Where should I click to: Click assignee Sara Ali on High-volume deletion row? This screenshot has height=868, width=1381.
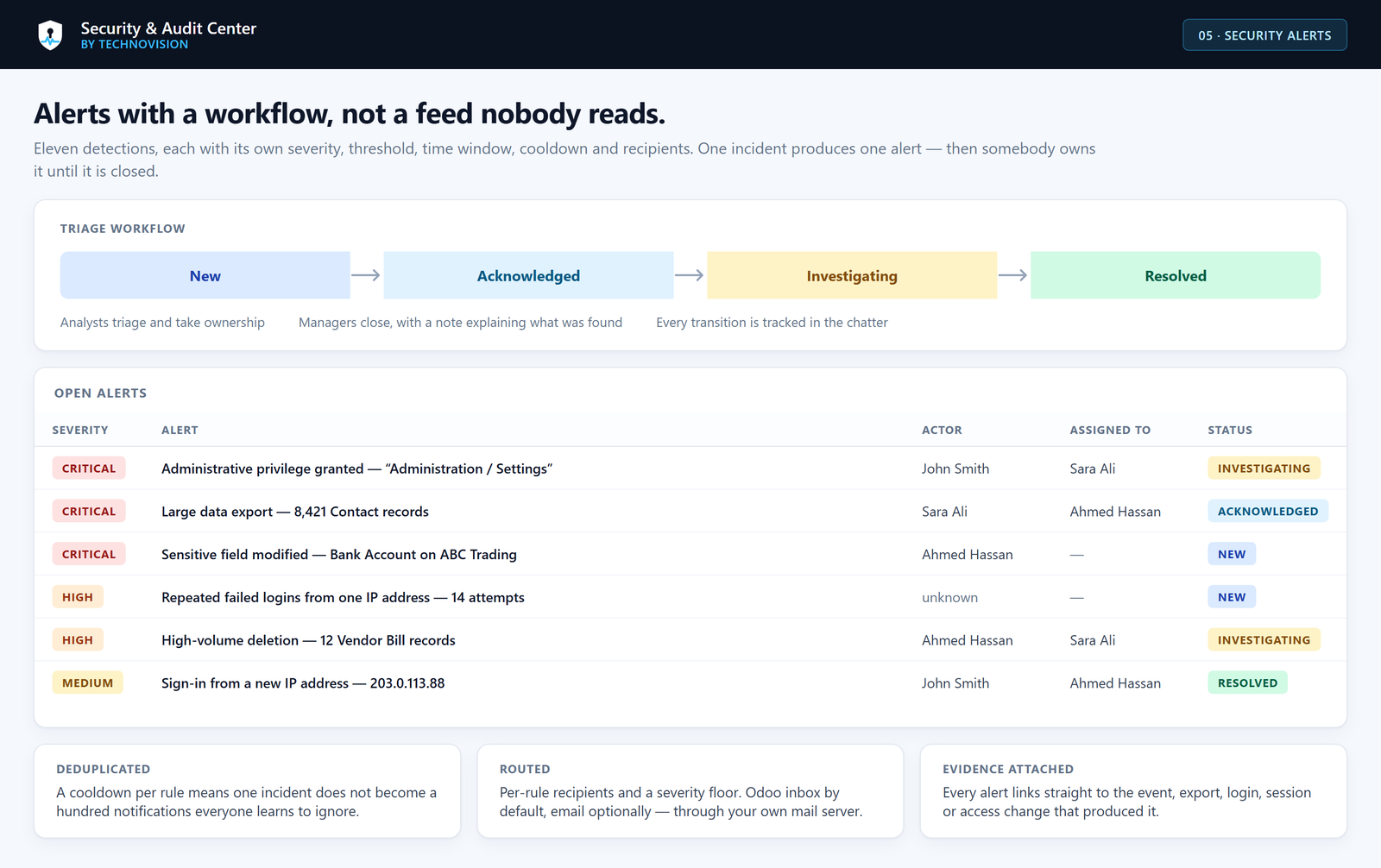(1093, 640)
